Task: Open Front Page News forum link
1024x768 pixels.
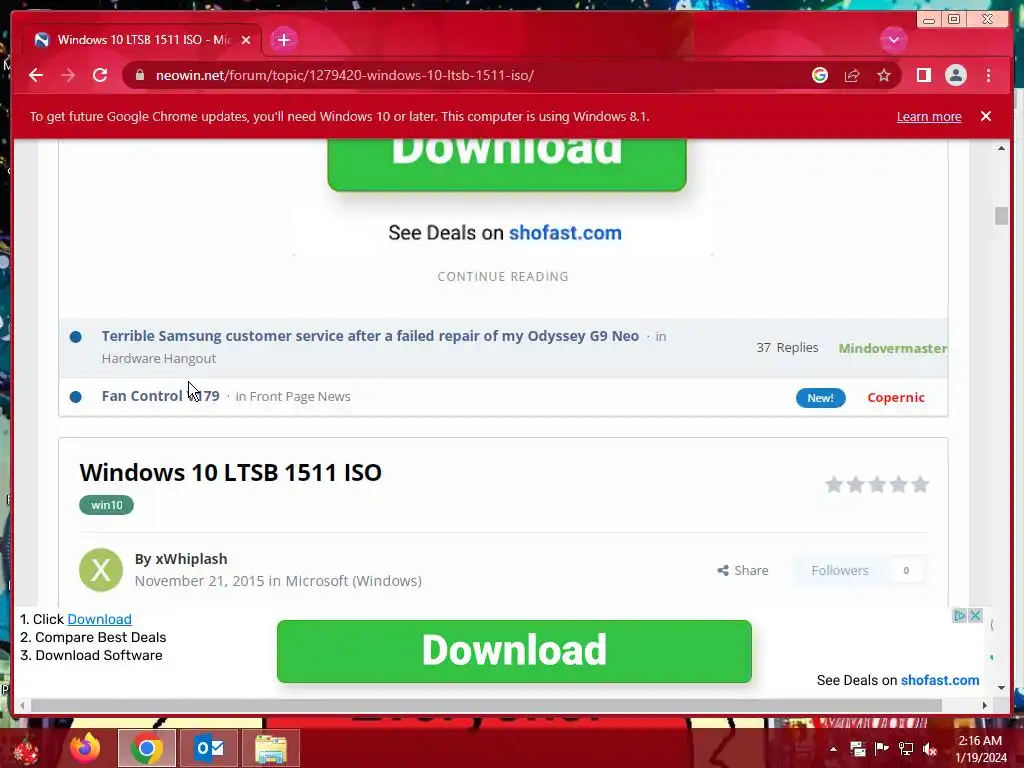Action: 300,396
